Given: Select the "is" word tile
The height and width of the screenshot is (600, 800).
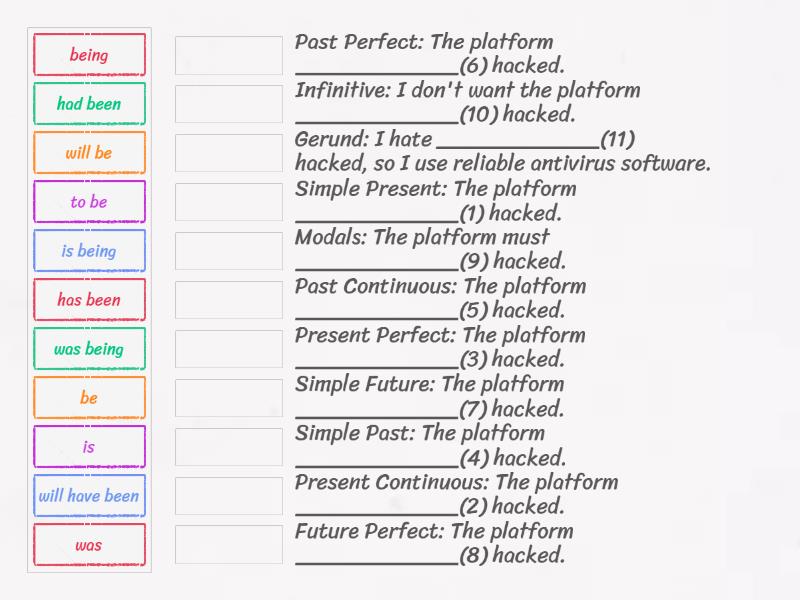Looking at the screenshot, I should point(89,446).
